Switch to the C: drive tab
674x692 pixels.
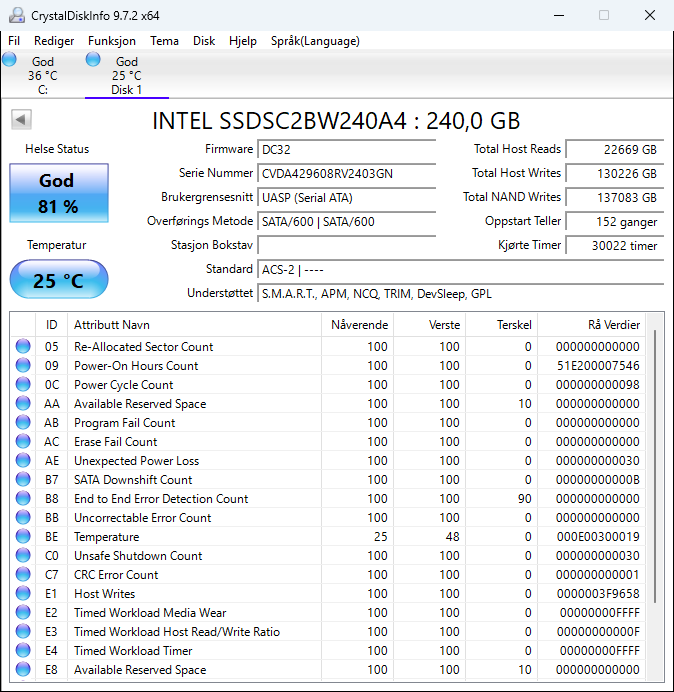pos(42,75)
